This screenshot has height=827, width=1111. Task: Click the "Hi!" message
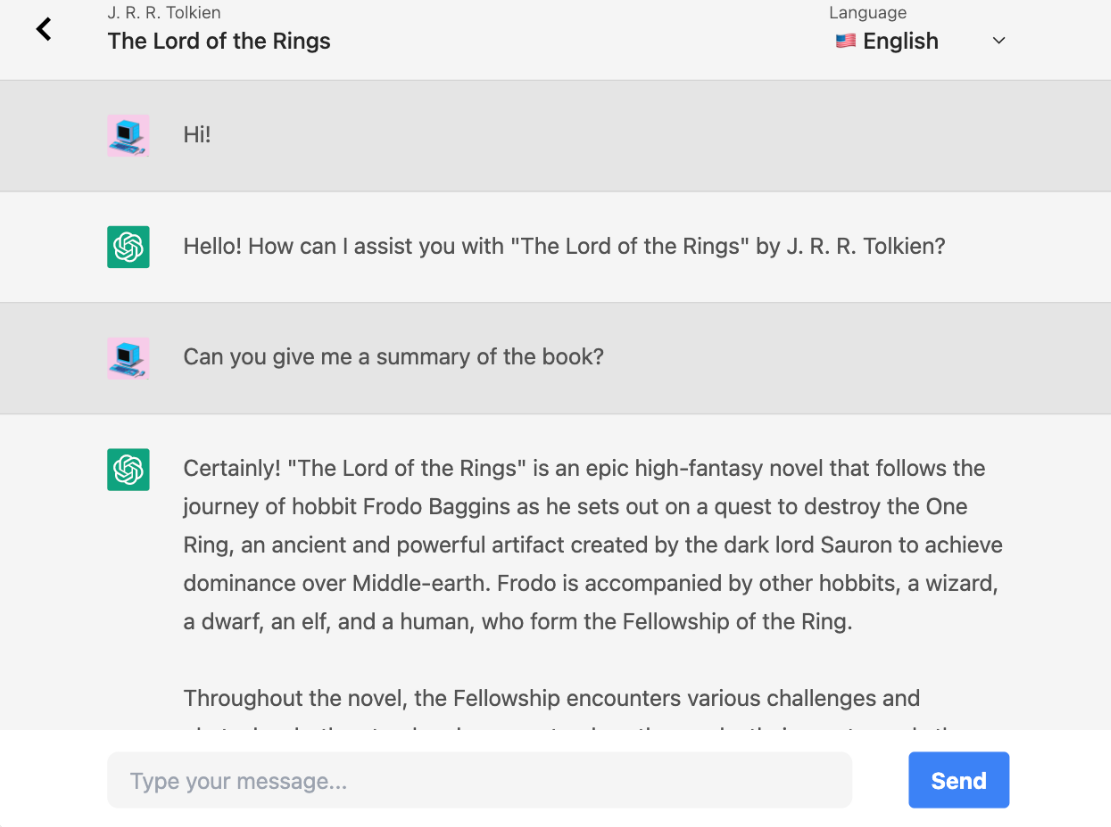coord(197,135)
